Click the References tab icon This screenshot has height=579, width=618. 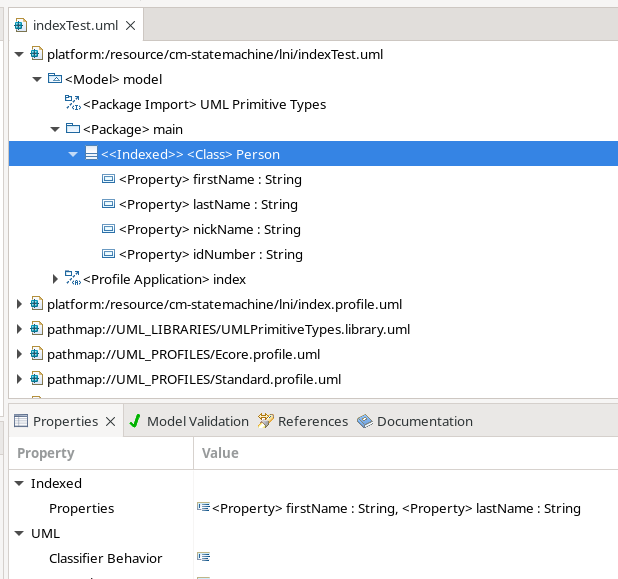[265, 421]
